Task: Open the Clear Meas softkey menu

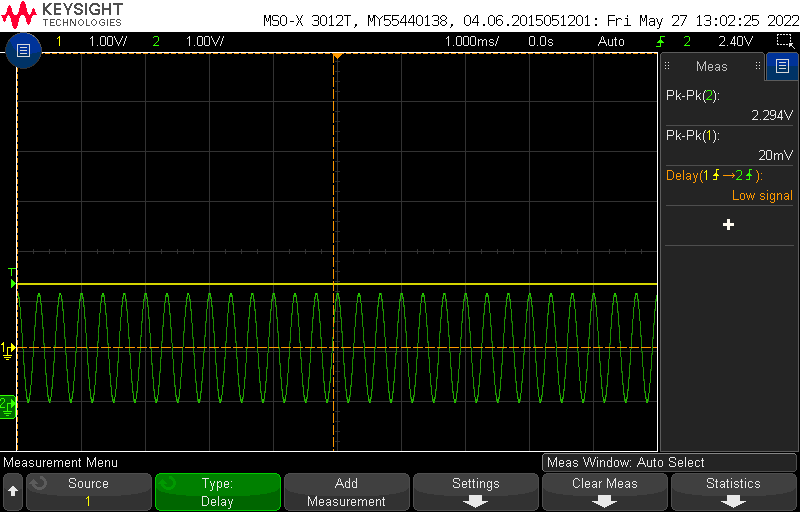Action: 604,492
